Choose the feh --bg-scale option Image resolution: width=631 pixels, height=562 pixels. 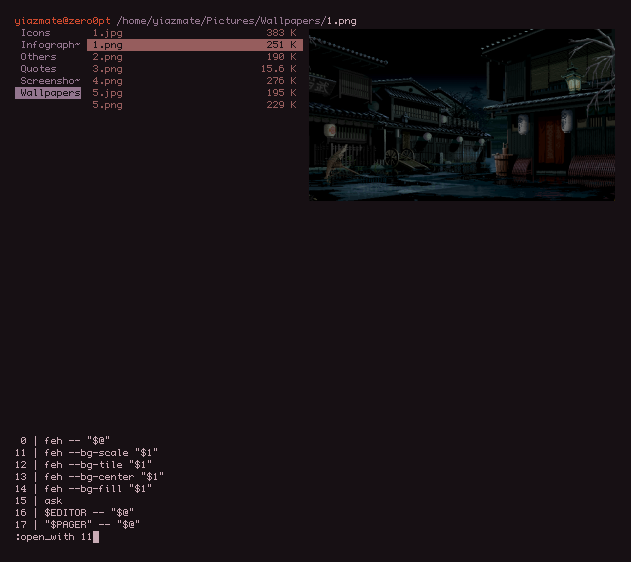(98, 452)
